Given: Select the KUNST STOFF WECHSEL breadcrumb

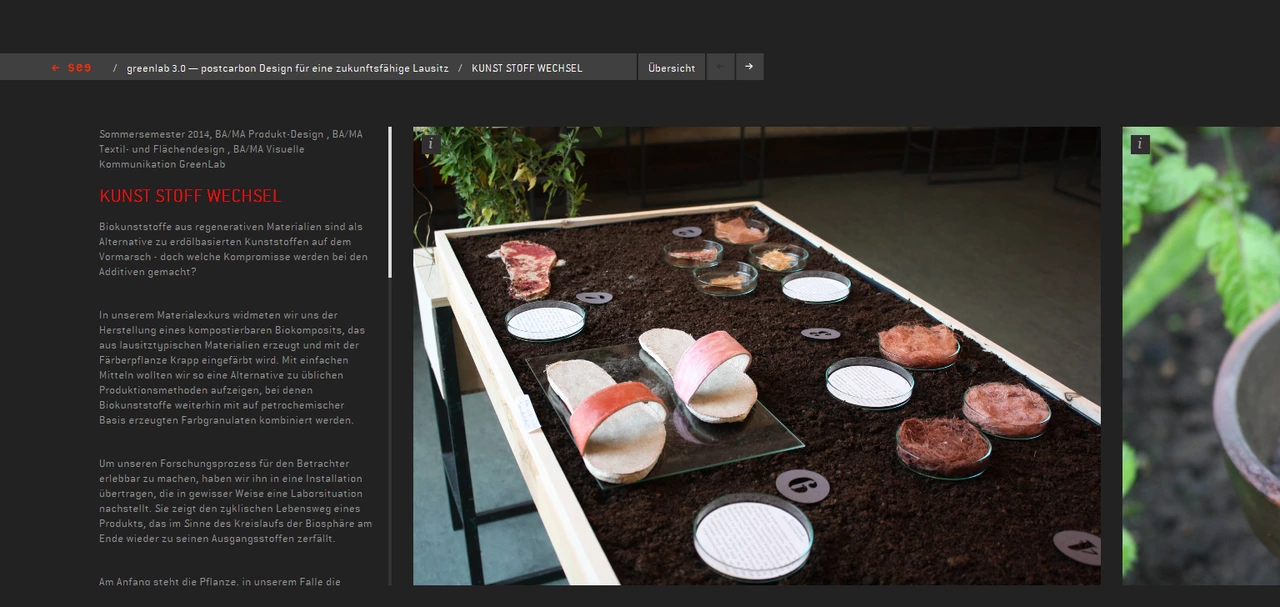Looking at the screenshot, I should [x=526, y=68].
